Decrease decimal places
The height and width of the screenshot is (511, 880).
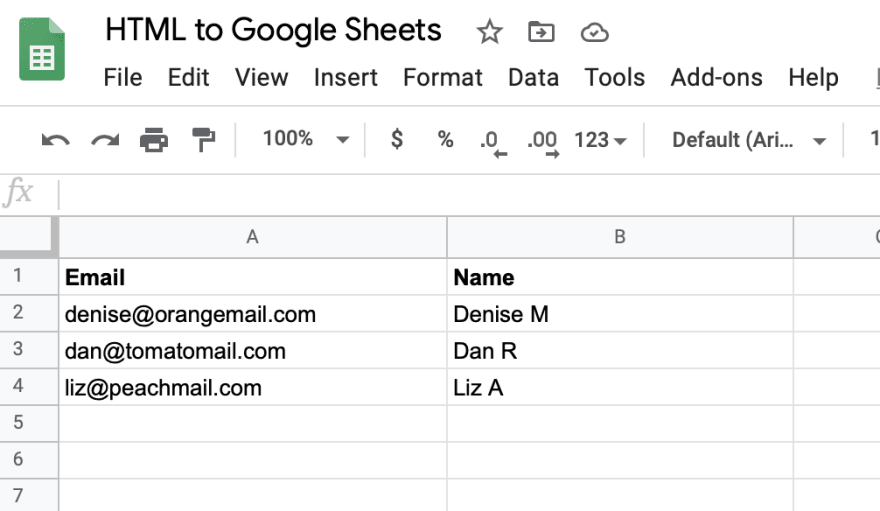493,142
